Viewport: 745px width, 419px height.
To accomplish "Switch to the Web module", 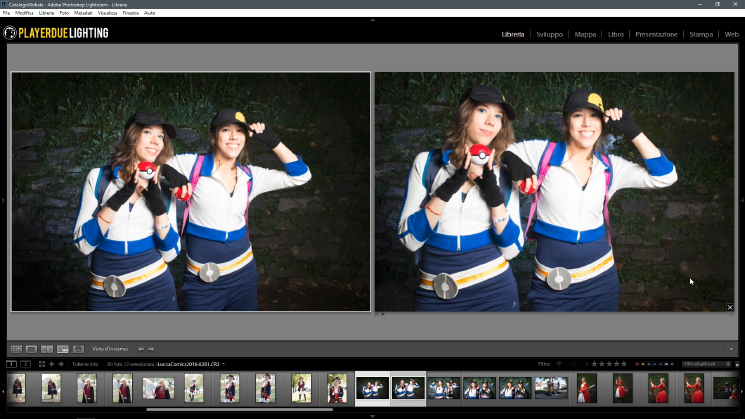I will coord(732,34).
